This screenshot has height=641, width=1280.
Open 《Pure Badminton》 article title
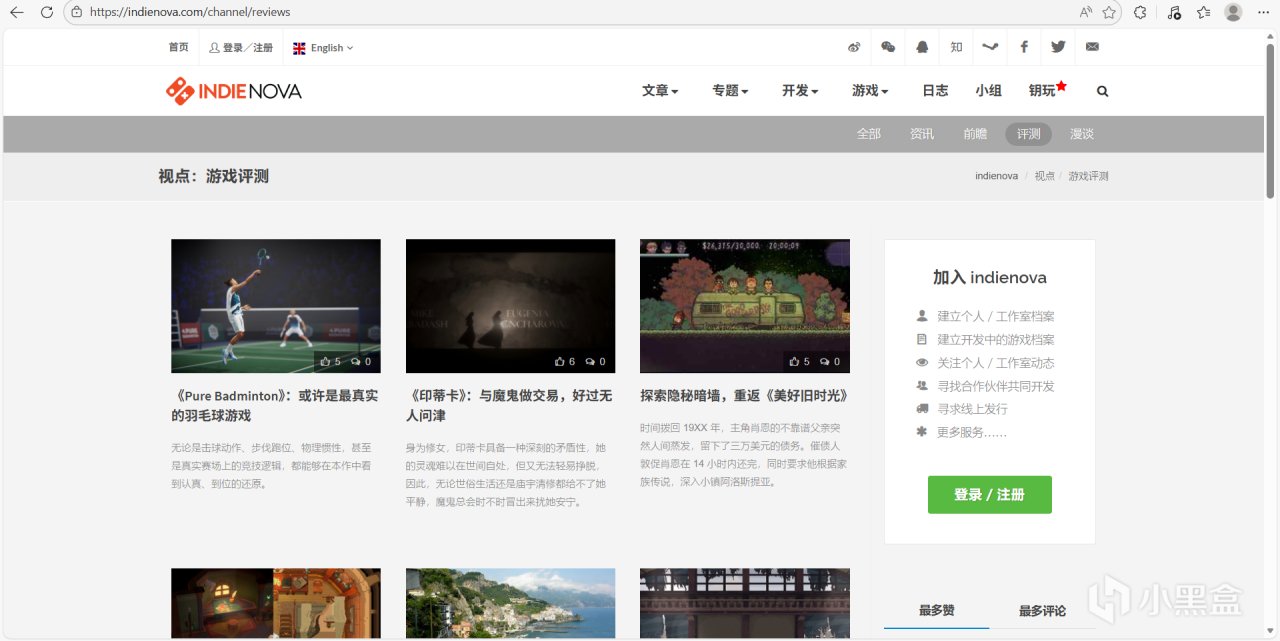coord(275,405)
